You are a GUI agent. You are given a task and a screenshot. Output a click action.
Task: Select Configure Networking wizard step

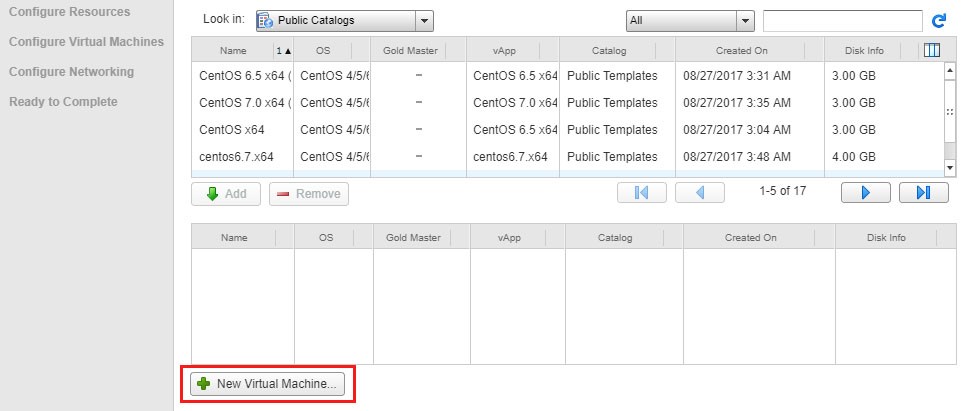(71, 72)
